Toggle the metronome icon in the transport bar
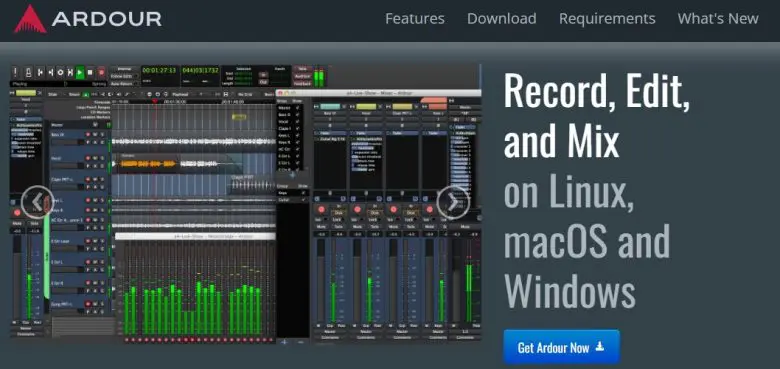This screenshot has width=780, height=369. click(29, 73)
